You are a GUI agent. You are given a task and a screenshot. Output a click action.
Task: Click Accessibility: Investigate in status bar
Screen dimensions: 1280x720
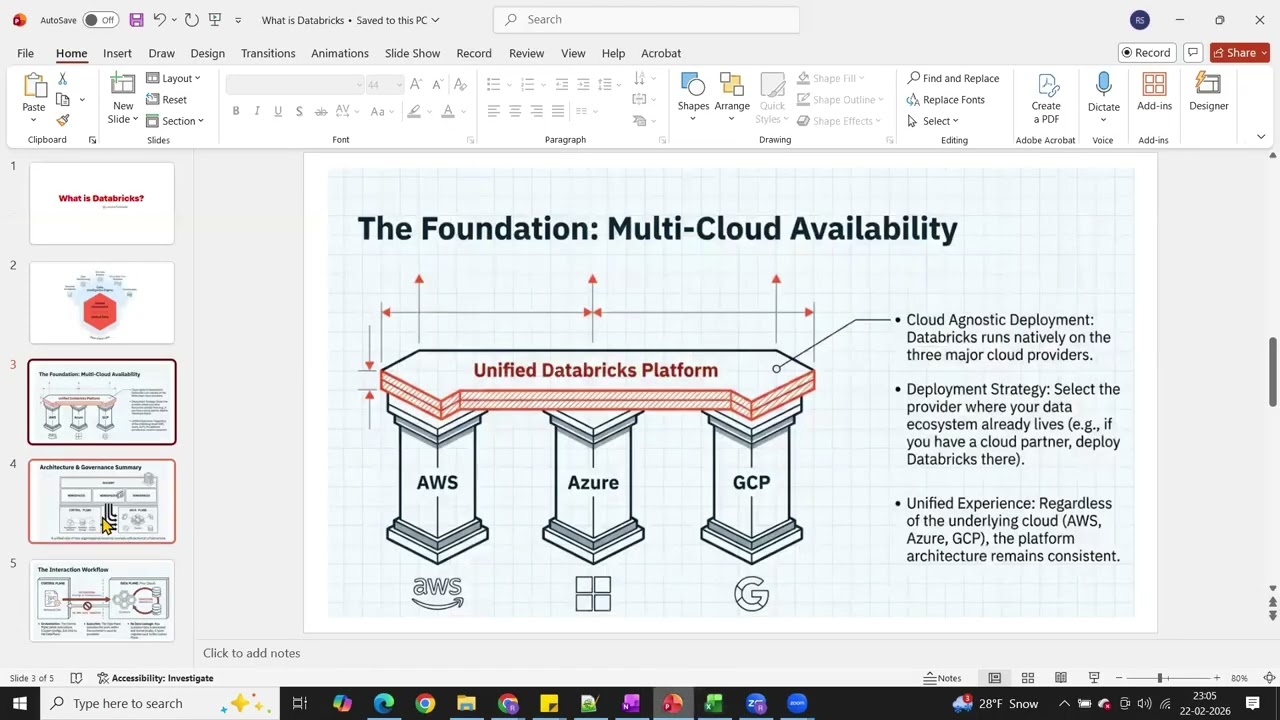[154, 678]
